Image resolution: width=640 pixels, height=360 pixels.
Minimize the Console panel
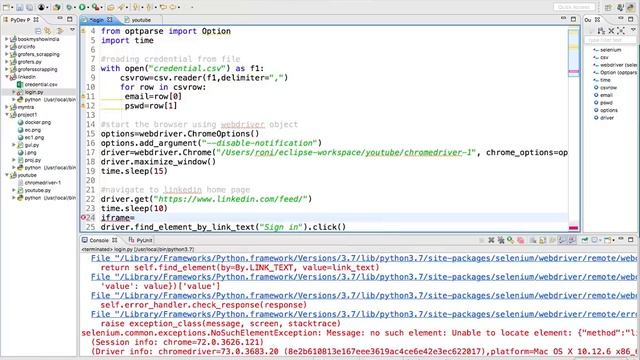[x=621, y=238]
